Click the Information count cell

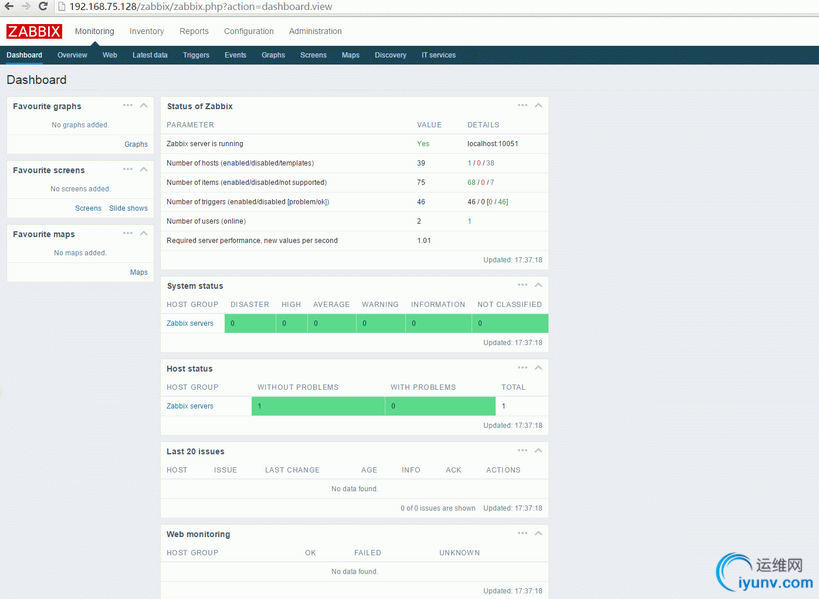[x=439, y=323]
